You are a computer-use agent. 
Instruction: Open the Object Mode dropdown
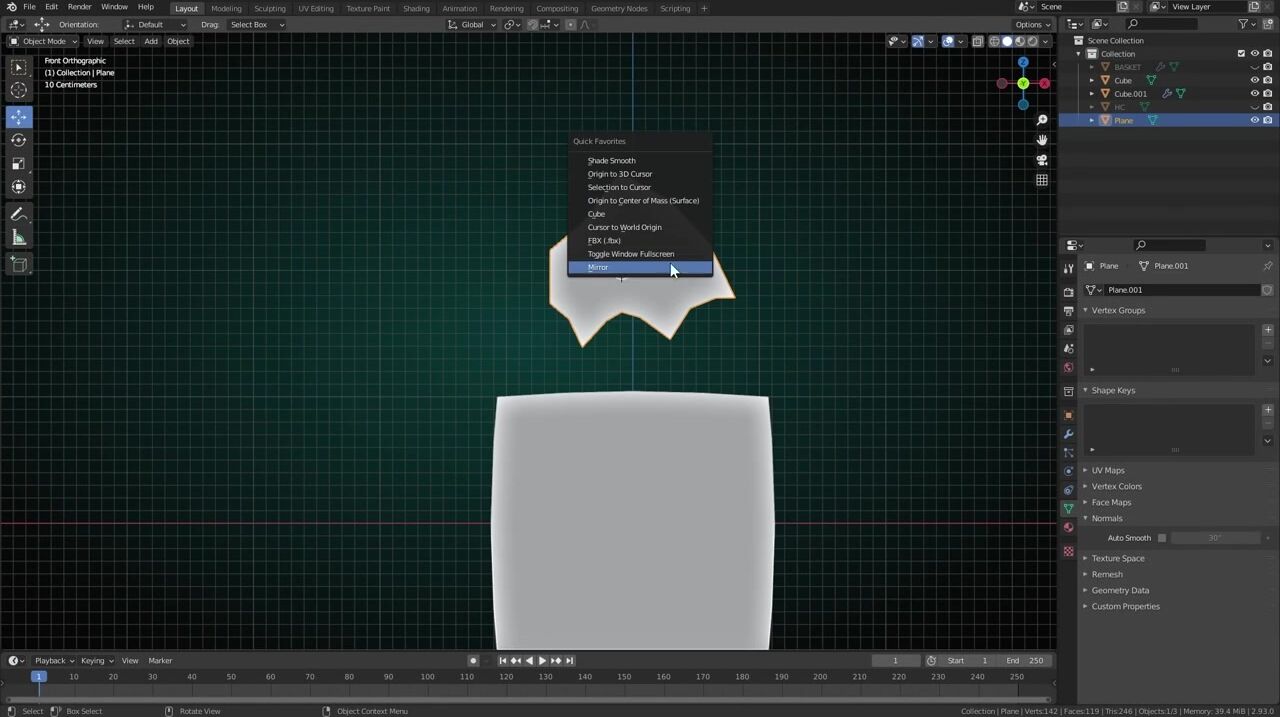click(x=43, y=41)
